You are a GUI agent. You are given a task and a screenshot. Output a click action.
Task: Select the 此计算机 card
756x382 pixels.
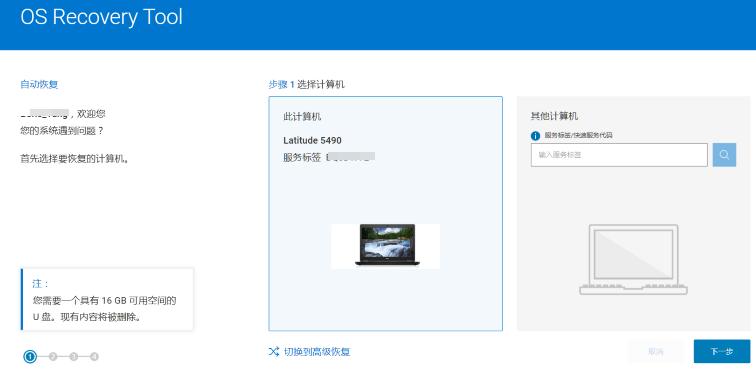tap(385, 214)
